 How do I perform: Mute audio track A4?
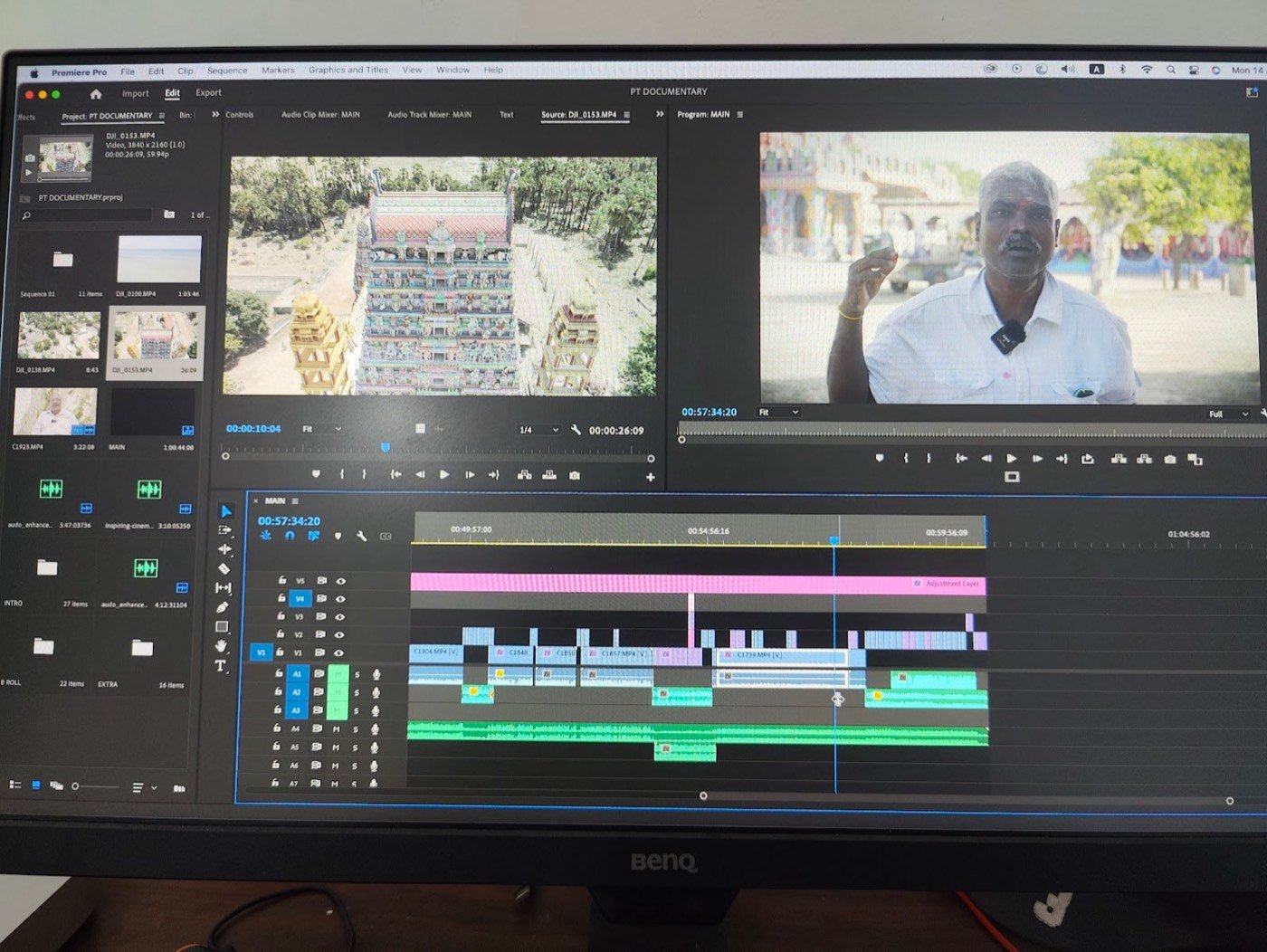(x=337, y=729)
